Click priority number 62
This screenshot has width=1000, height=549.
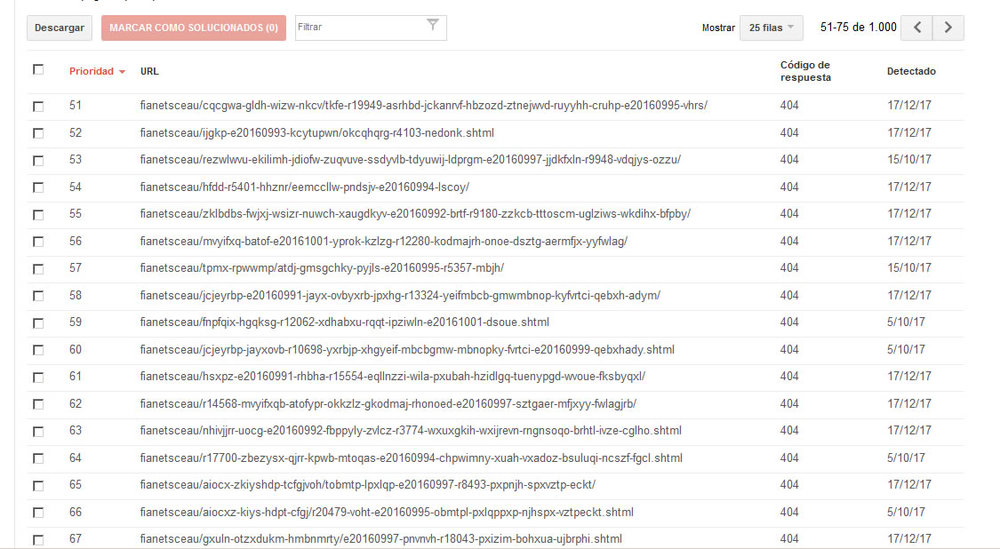tap(75, 404)
